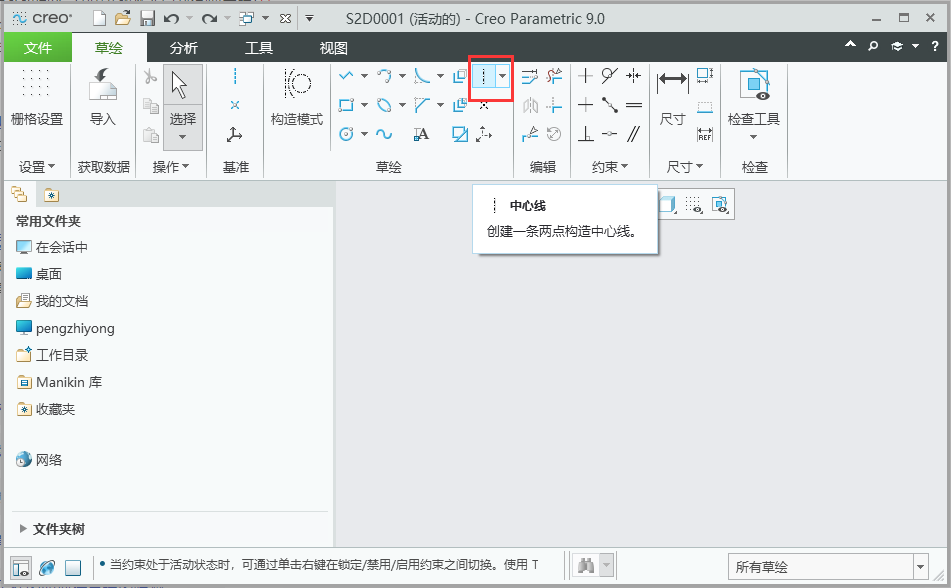
Task: Open the 文件 menu
Action: coord(38,48)
